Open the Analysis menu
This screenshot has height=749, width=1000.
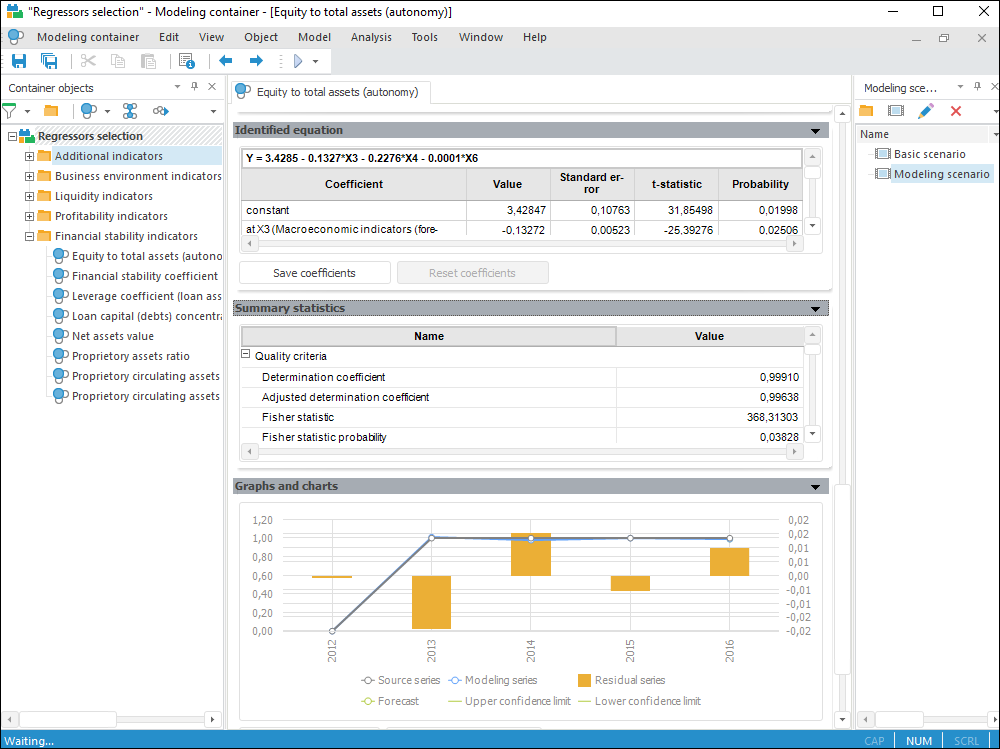pos(371,37)
